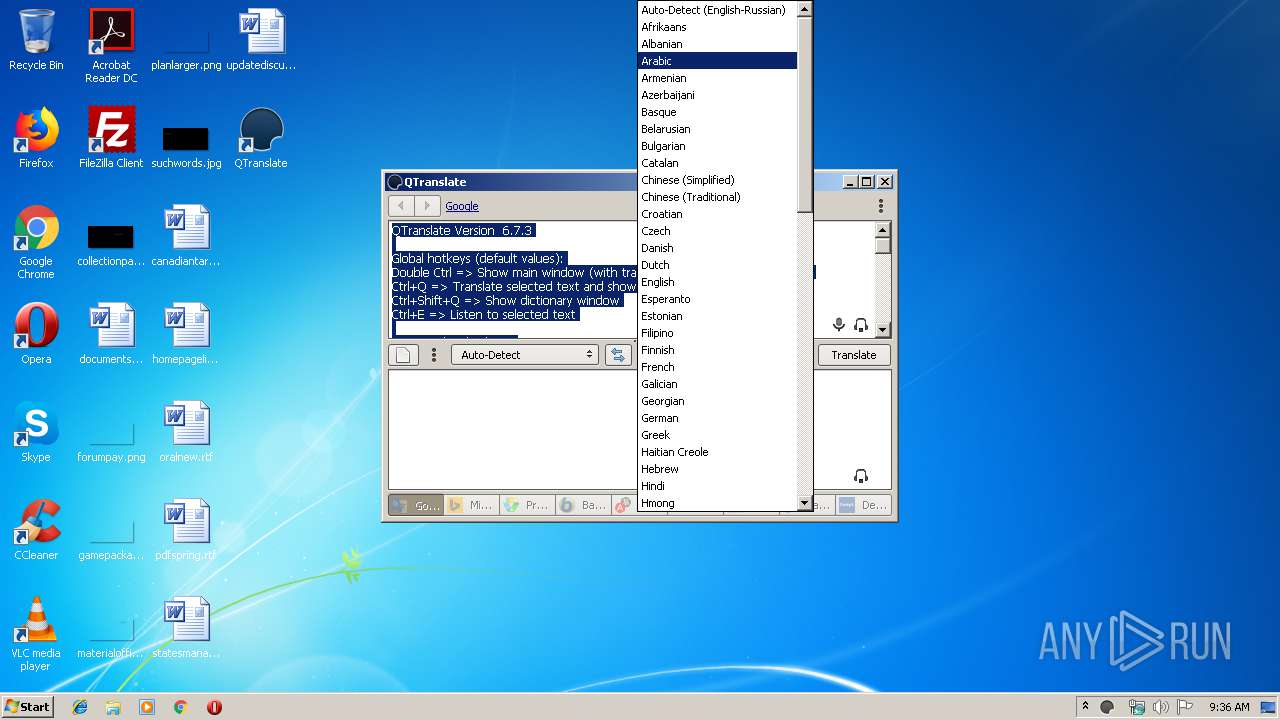Open Google Chrome desktop shortcut
Image resolution: width=1280 pixels, height=720 pixels.
36,242
